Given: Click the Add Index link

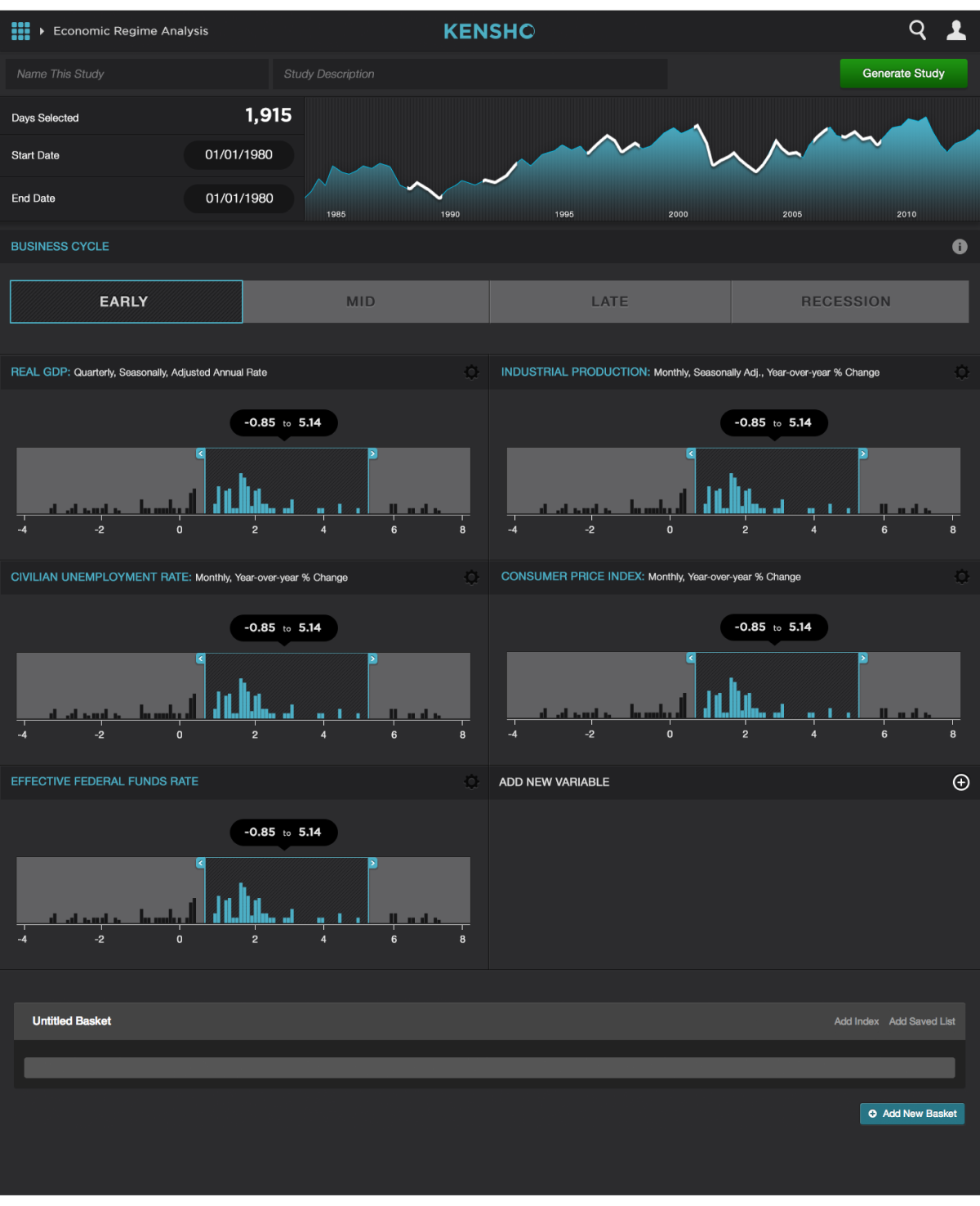Looking at the screenshot, I should [x=856, y=1021].
